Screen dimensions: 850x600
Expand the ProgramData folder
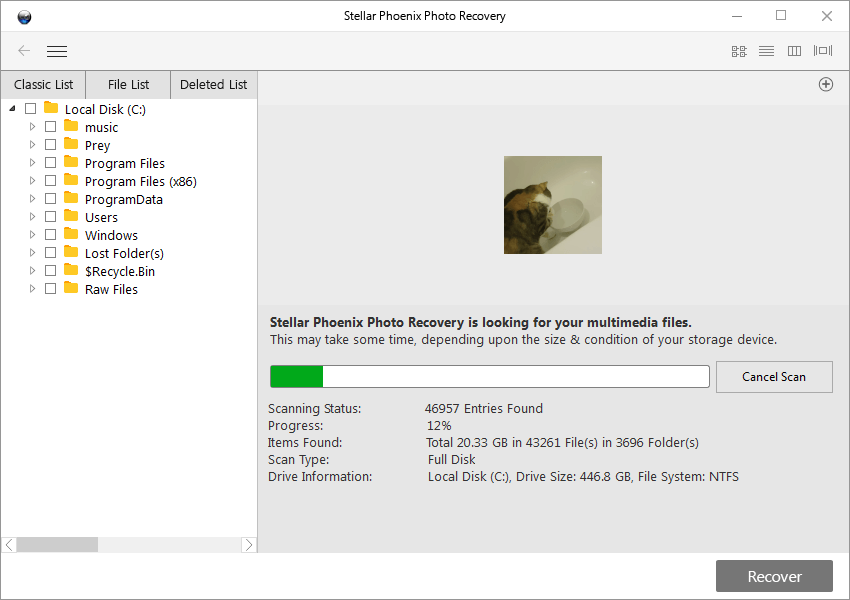(x=32, y=198)
